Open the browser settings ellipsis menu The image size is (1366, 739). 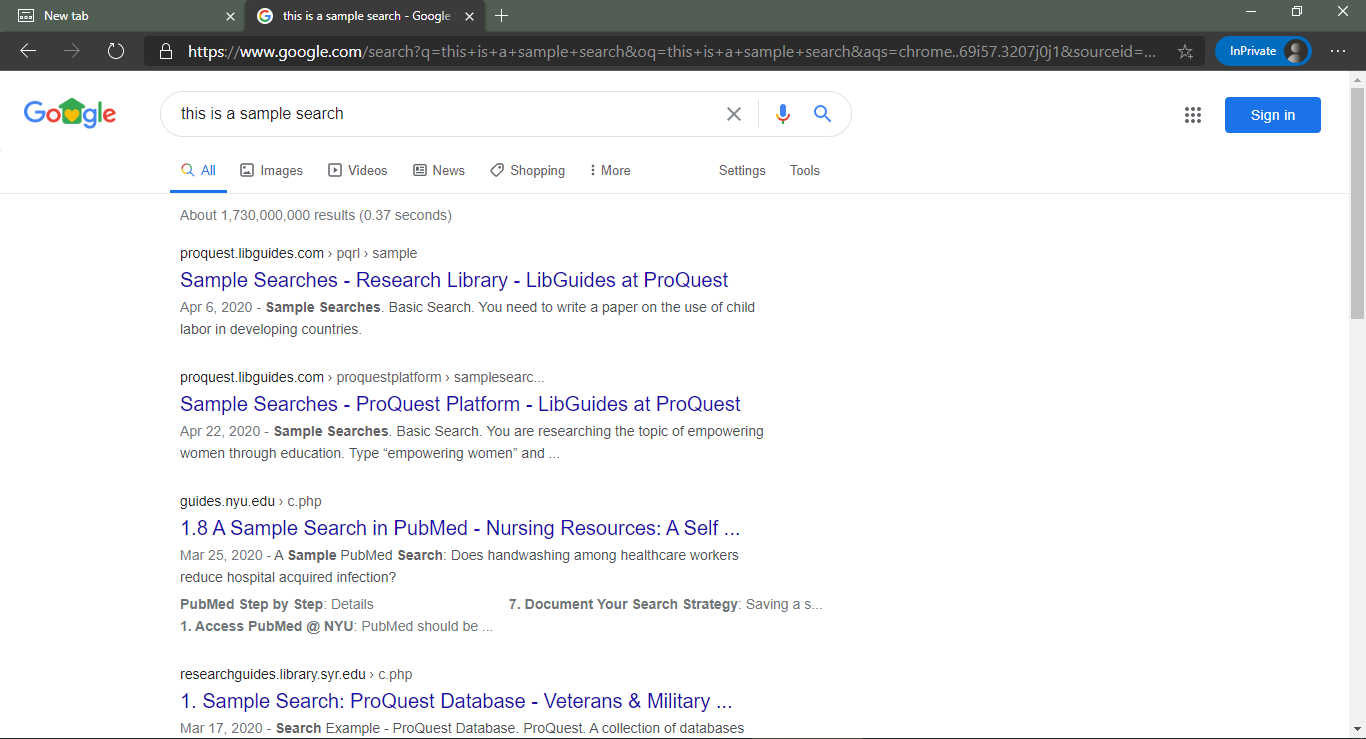coord(1338,51)
